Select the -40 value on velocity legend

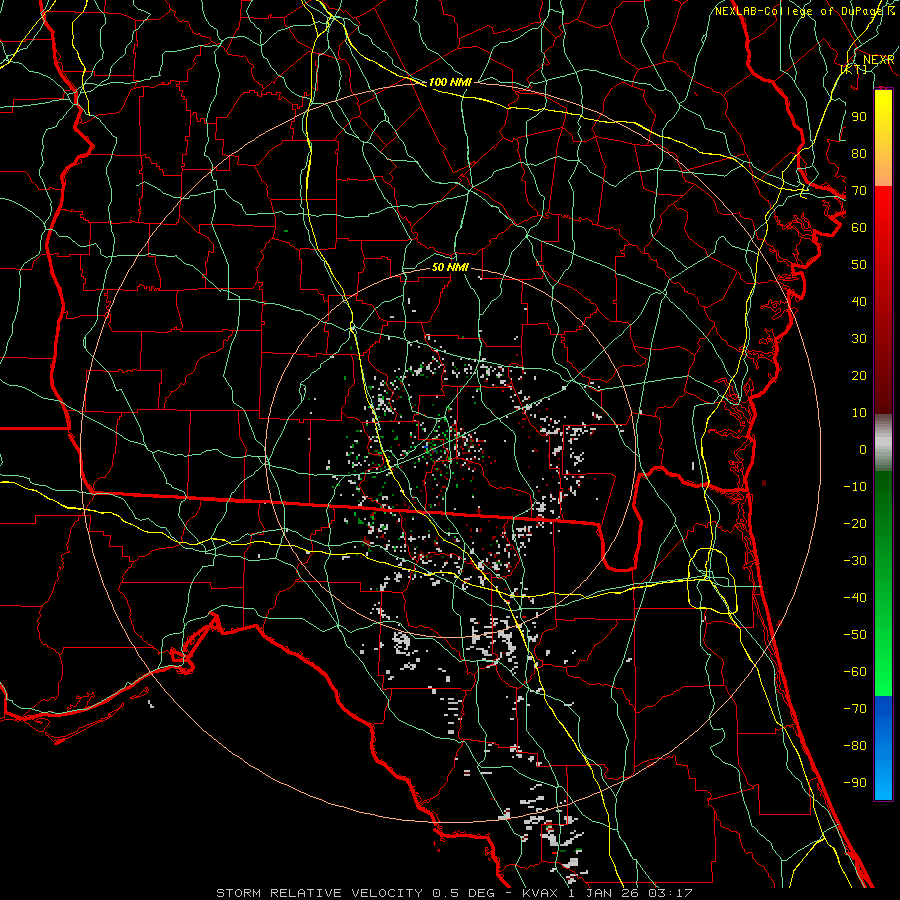click(x=855, y=598)
